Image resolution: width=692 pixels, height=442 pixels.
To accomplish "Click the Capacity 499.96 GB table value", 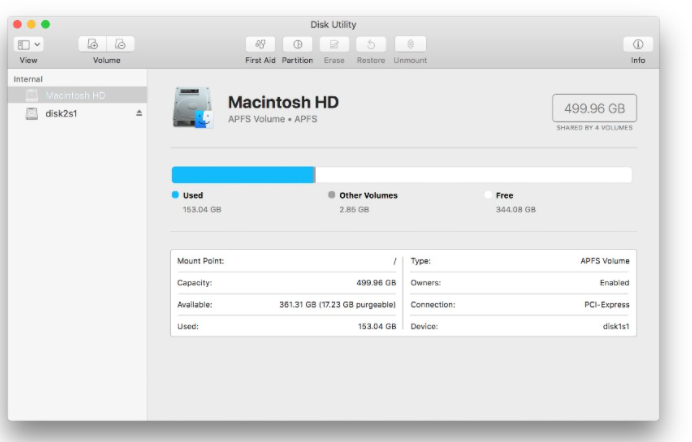I will [x=376, y=283].
